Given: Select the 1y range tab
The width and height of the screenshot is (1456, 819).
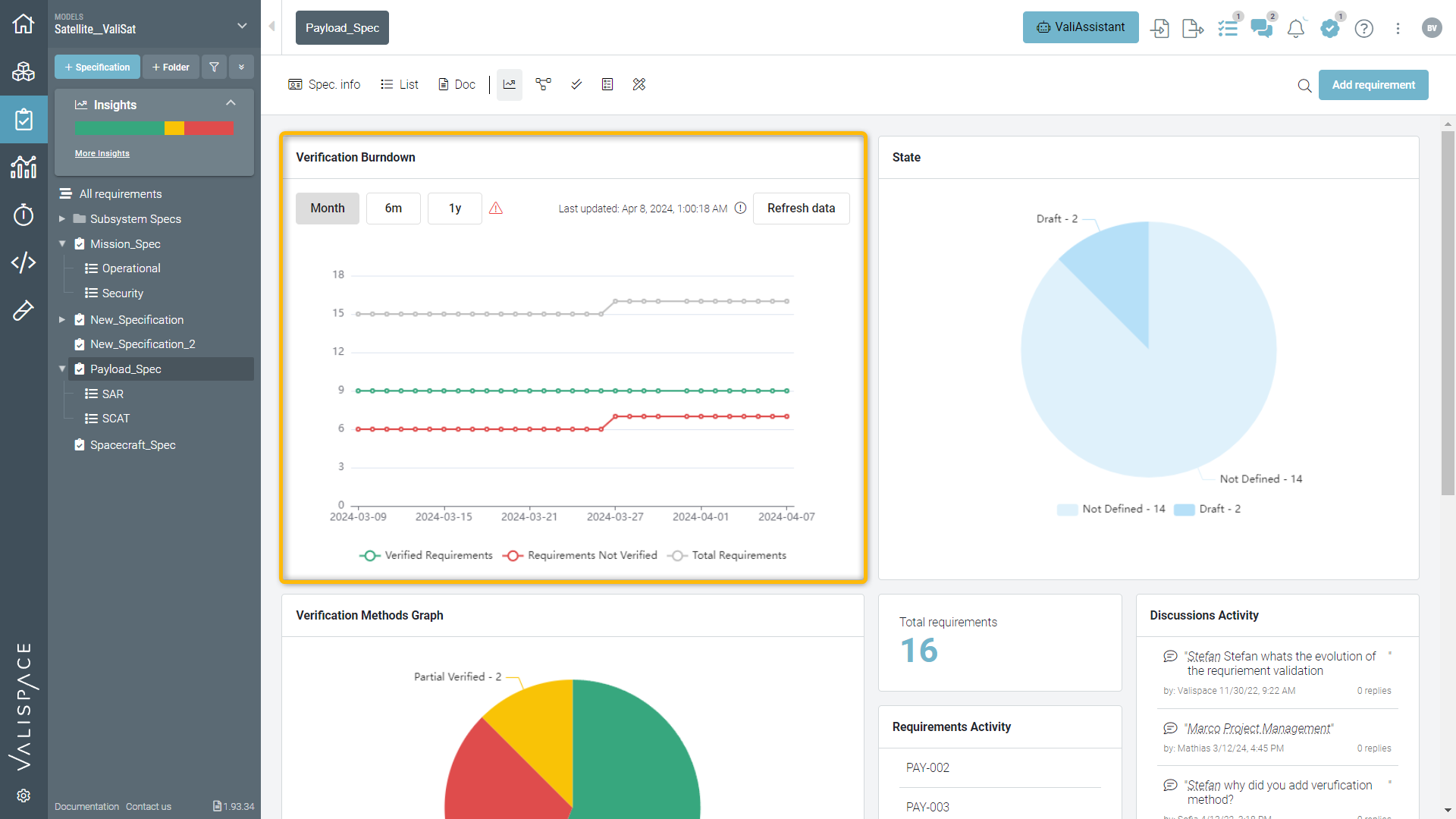Looking at the screenshot, I should click(455, 208).
